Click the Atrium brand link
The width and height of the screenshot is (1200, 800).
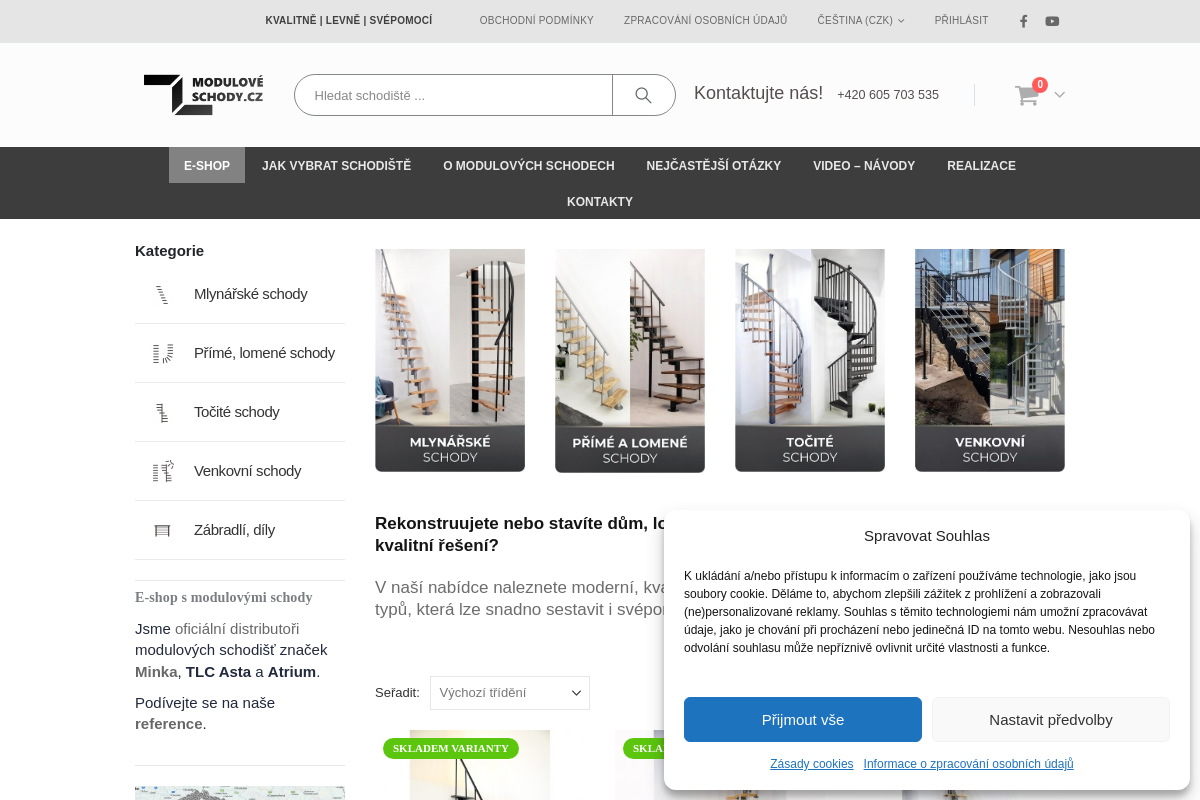292,672
